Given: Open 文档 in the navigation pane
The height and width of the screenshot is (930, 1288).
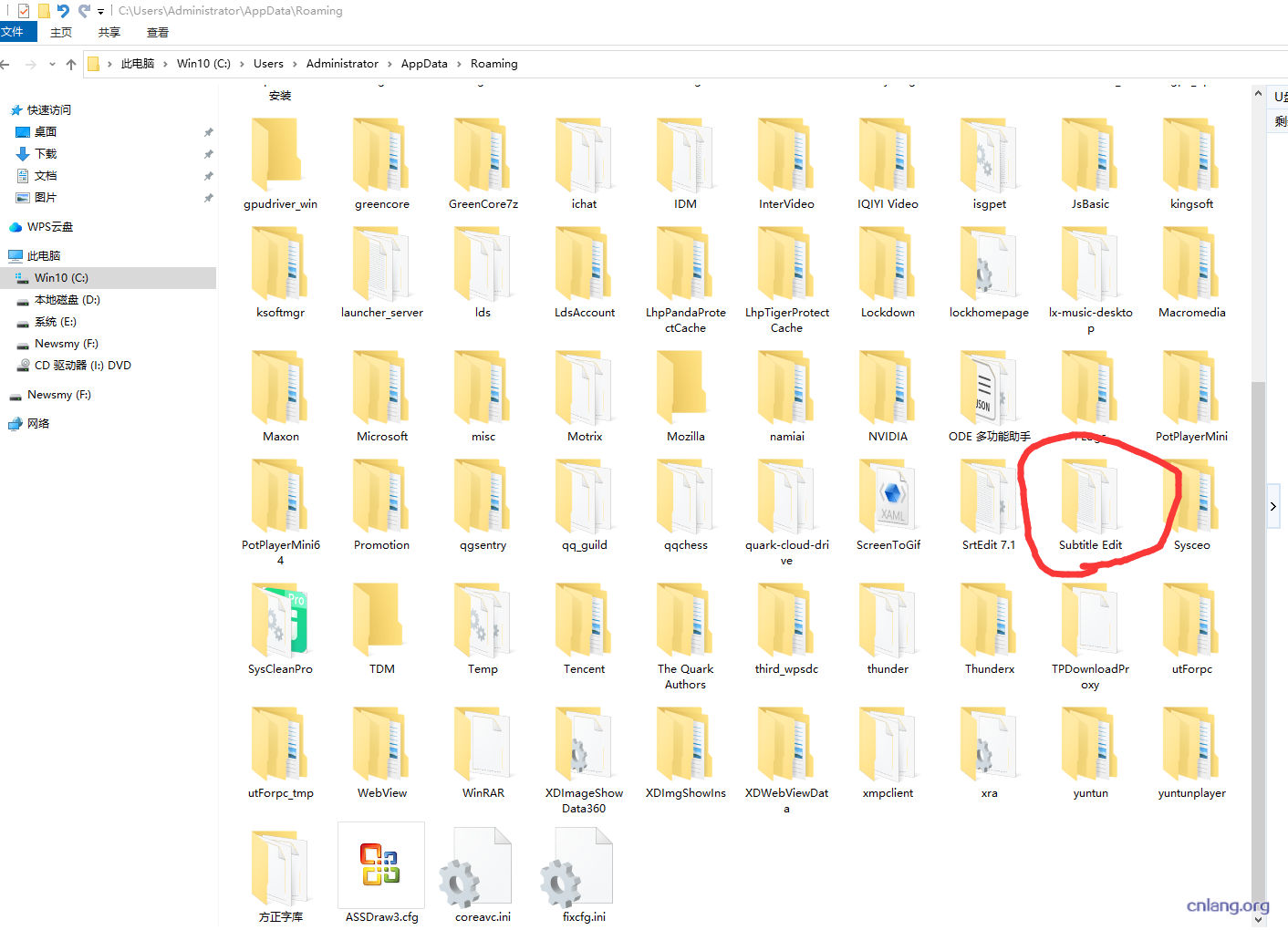Looking at the screenshot, I should point(46,176).
